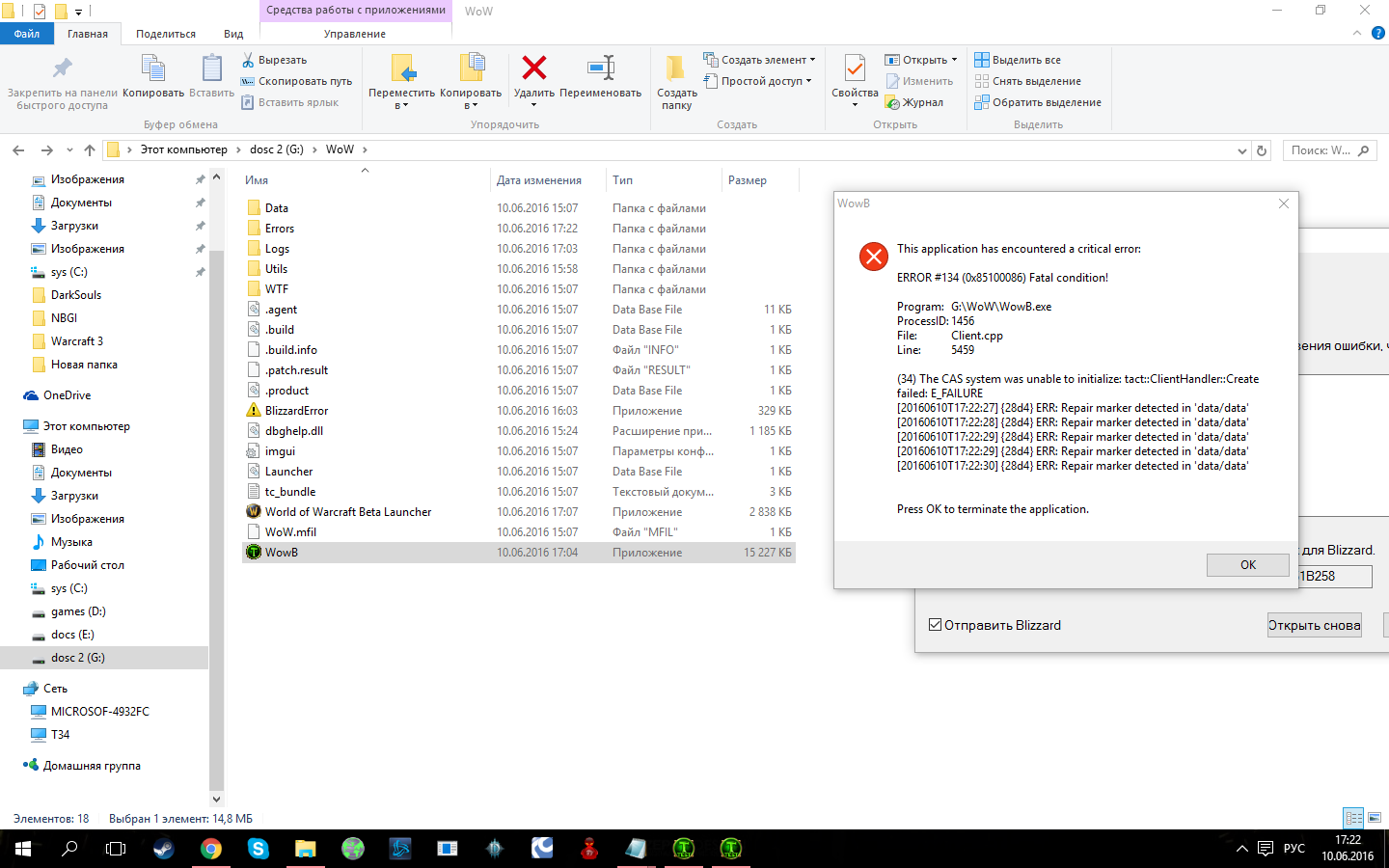This screenshot has width=1389, height=868.
Task: Open recent locations dropdown arrow
Action: pyautogui.click(x=69, y=150)
